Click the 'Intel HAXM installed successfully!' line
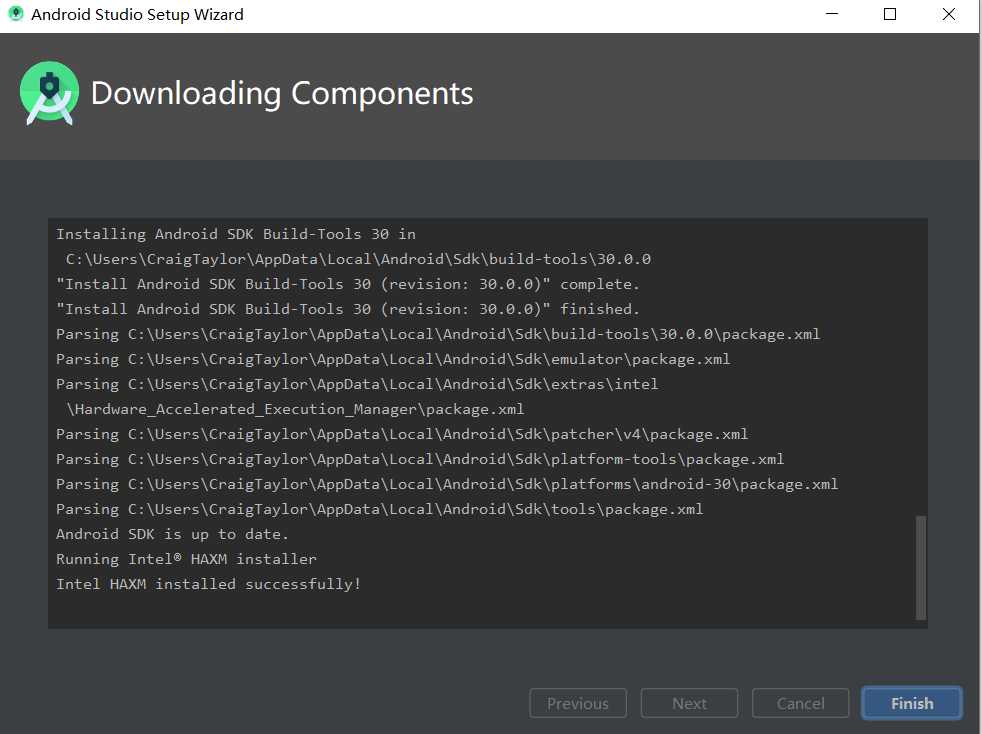982x734 pixels. [x=209, y=584]
